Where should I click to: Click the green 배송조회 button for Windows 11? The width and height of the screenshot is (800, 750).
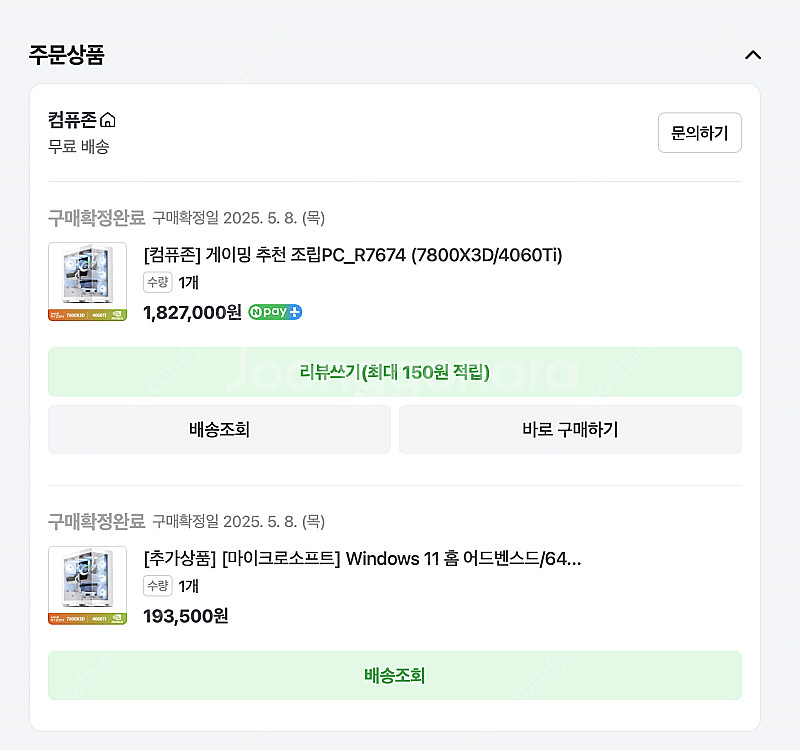point(394,676)
